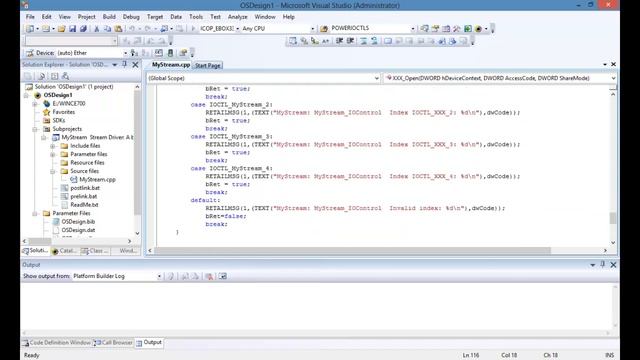The width and height of the screenshot is (640, 360).
Task: Open the Call Browser tab
Action: (x=113, y=343)
